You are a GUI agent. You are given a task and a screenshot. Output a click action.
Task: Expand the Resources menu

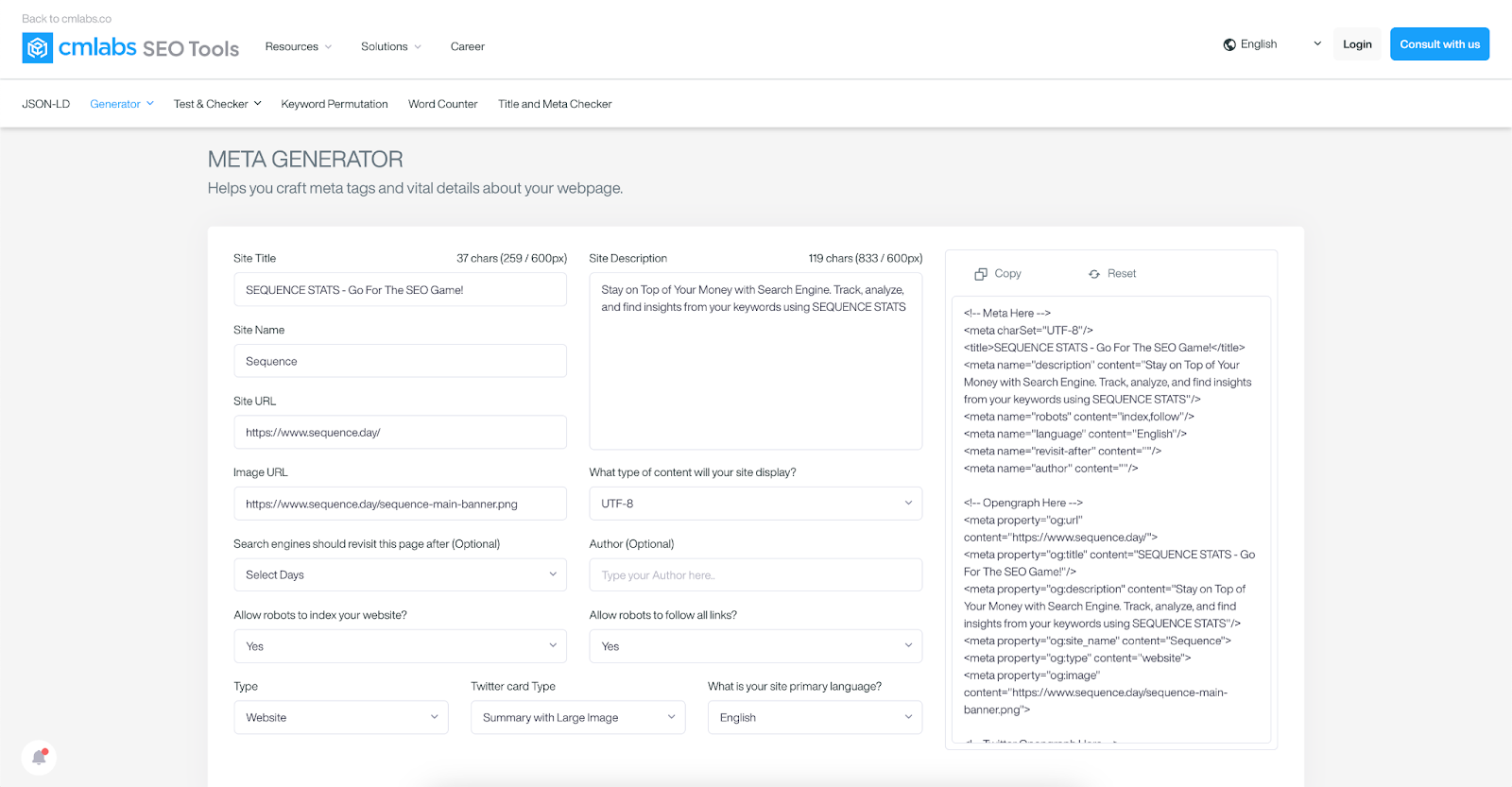[299, 46]
